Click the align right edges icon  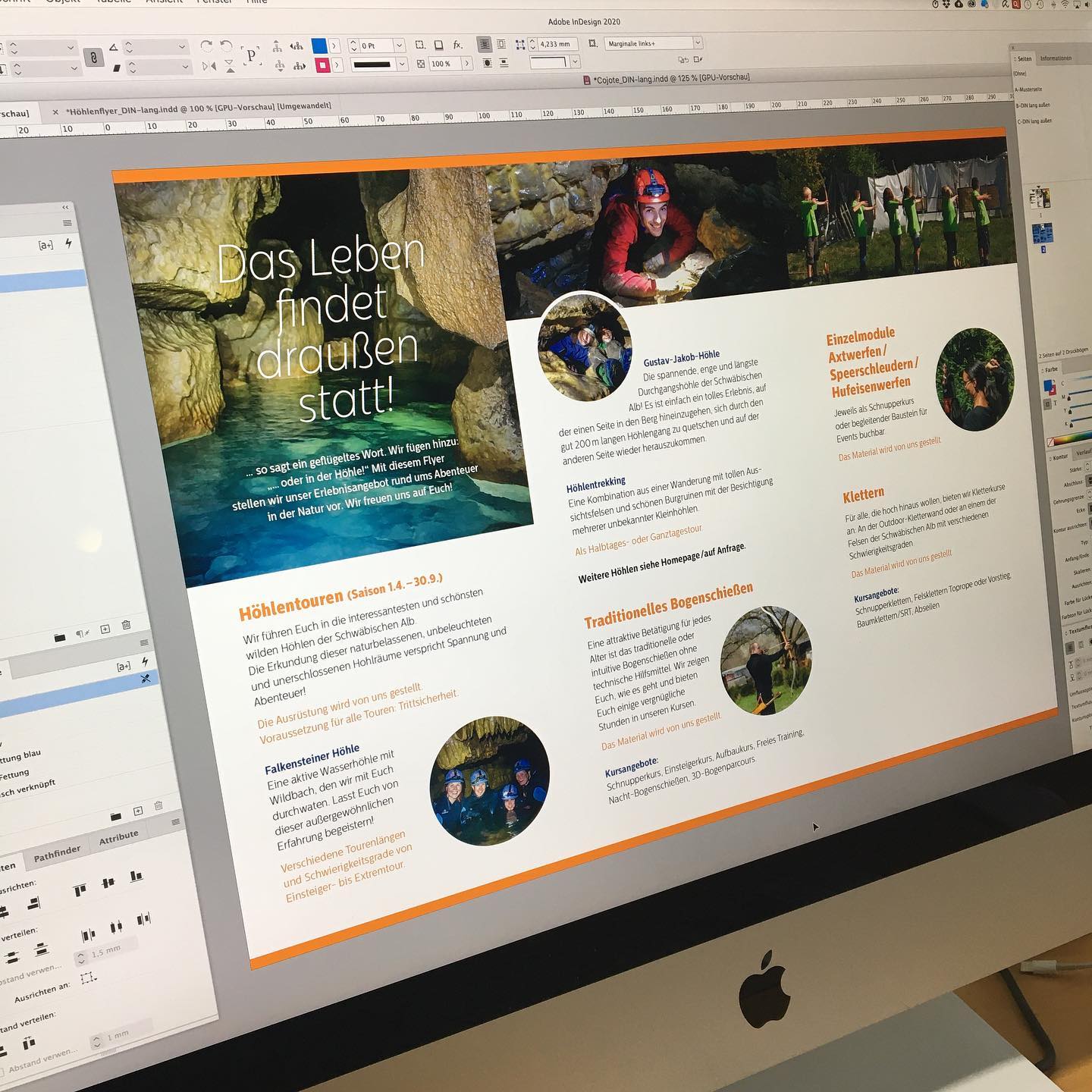click(33, 903)
